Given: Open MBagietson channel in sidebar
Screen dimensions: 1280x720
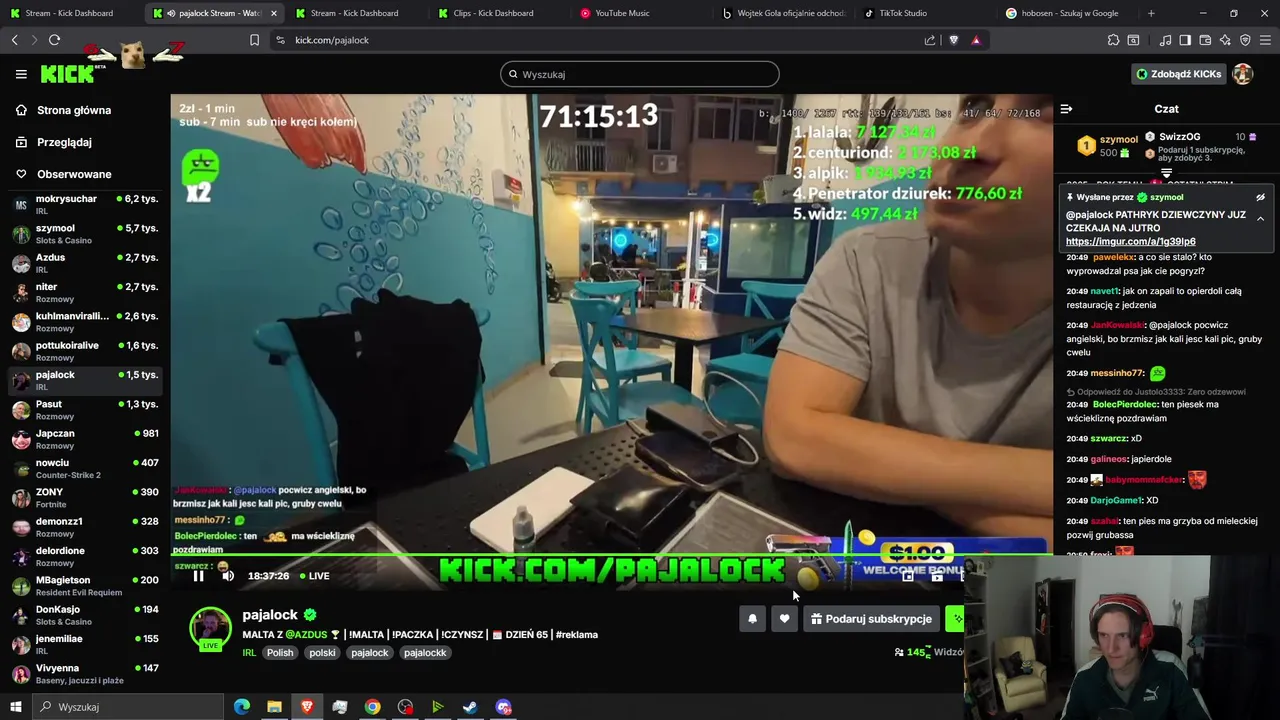Looking at the screenshot, I should pyautogui.click(x=85, y=585).
